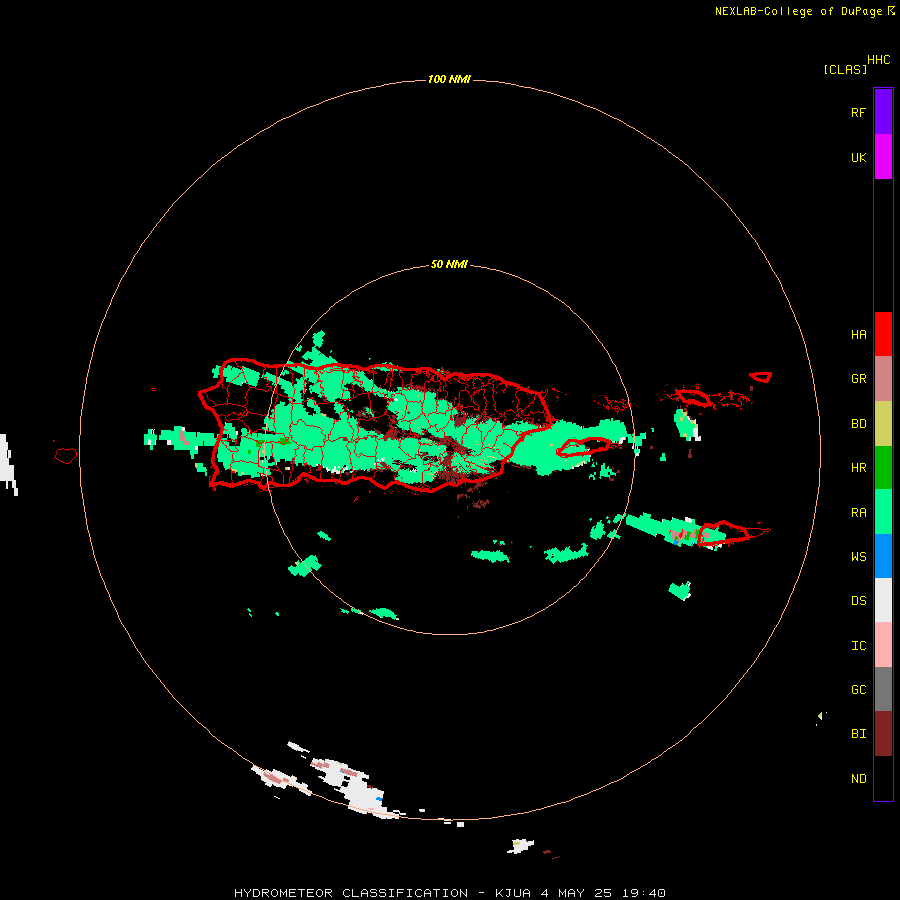Click the GR legend label

858,379
